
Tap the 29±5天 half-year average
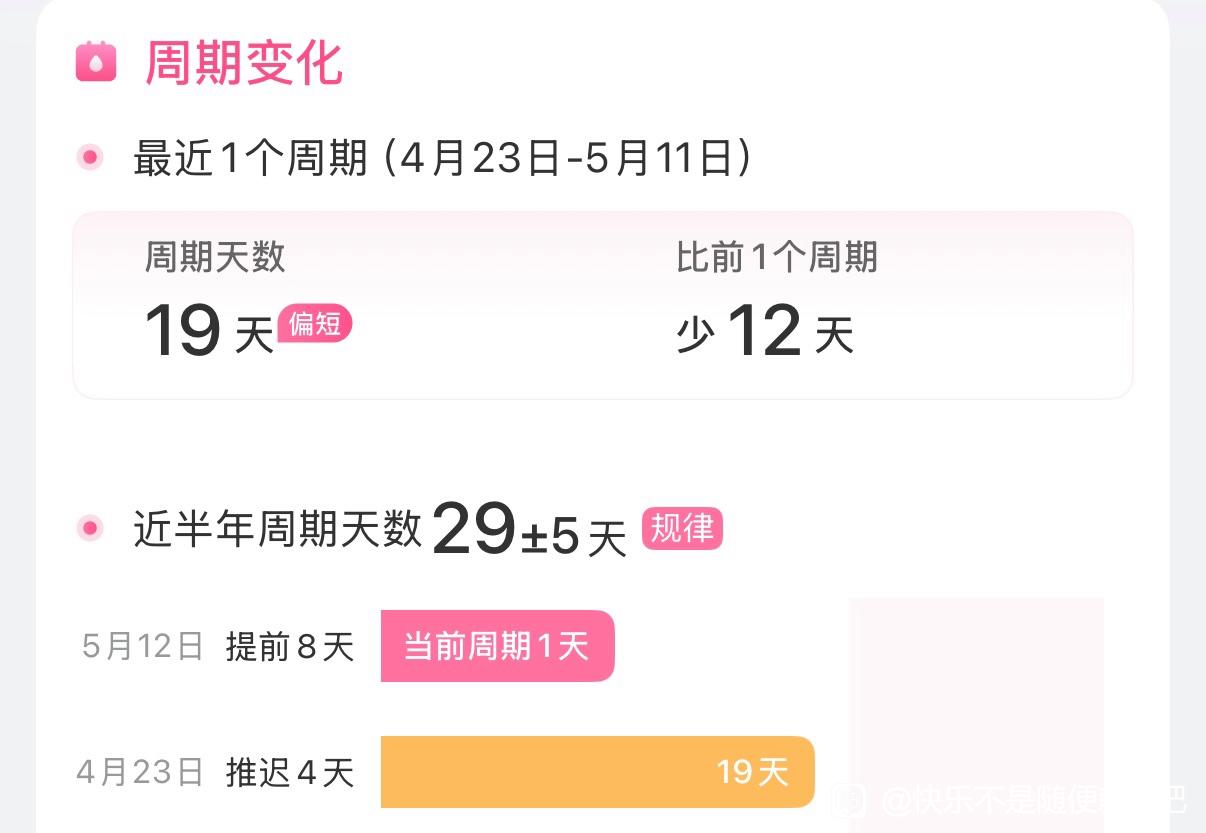tap(529, 531)
